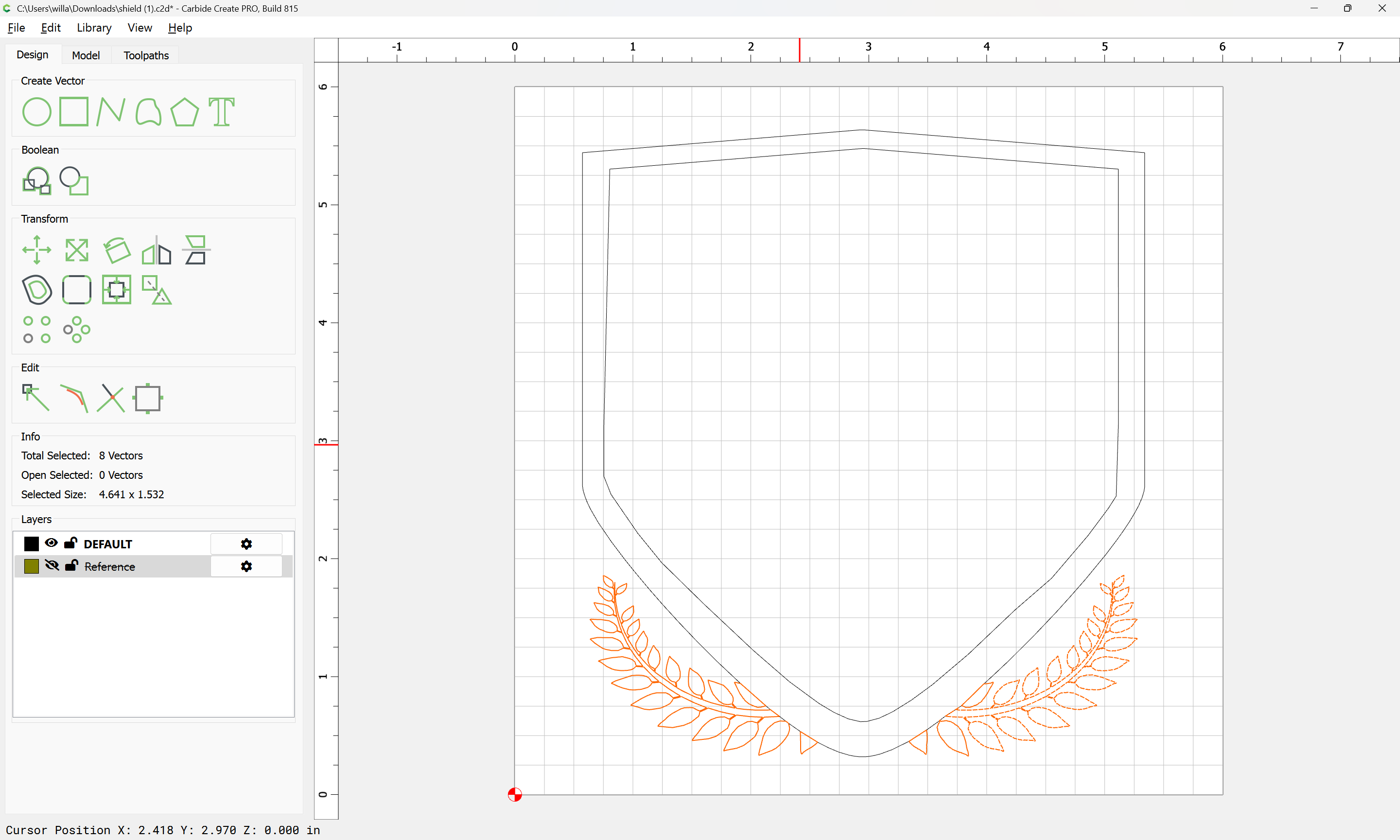This screenshot has width=1400, height=840.
Task: Open DEFAULT layer gear settings
Action: pos(246,544)
